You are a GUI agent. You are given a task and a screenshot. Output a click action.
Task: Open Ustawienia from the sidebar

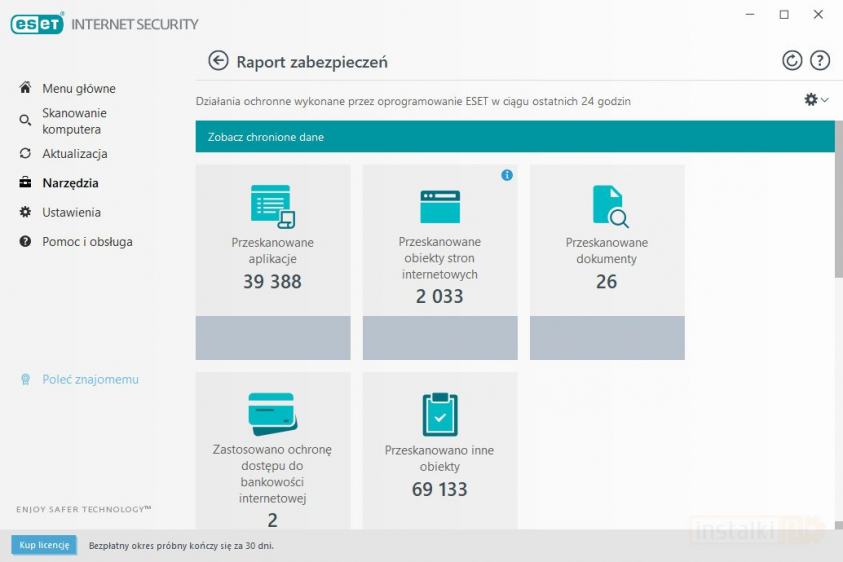[71, 212]
